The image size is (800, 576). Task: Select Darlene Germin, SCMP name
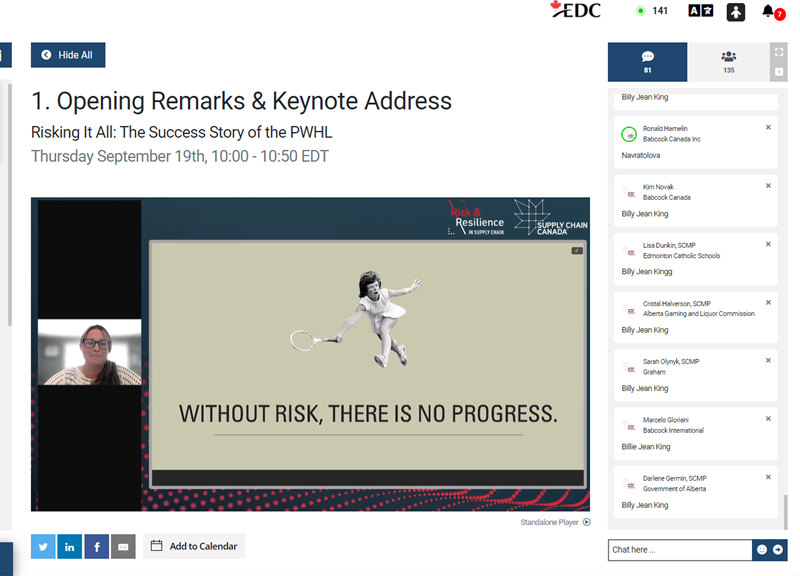(x=674, y=479)
